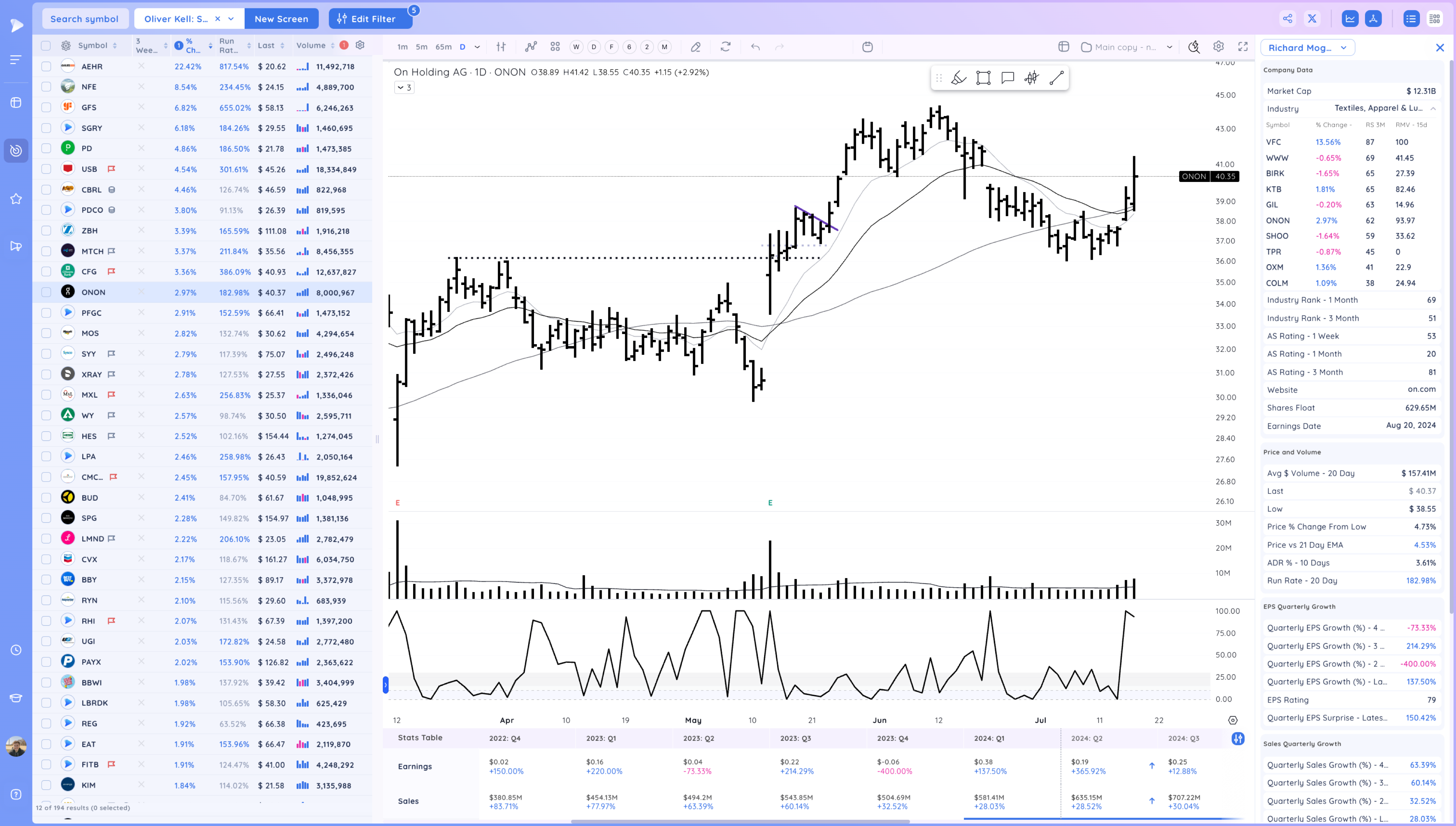Open the watchlist star sidebar icon

click(16, 199)
